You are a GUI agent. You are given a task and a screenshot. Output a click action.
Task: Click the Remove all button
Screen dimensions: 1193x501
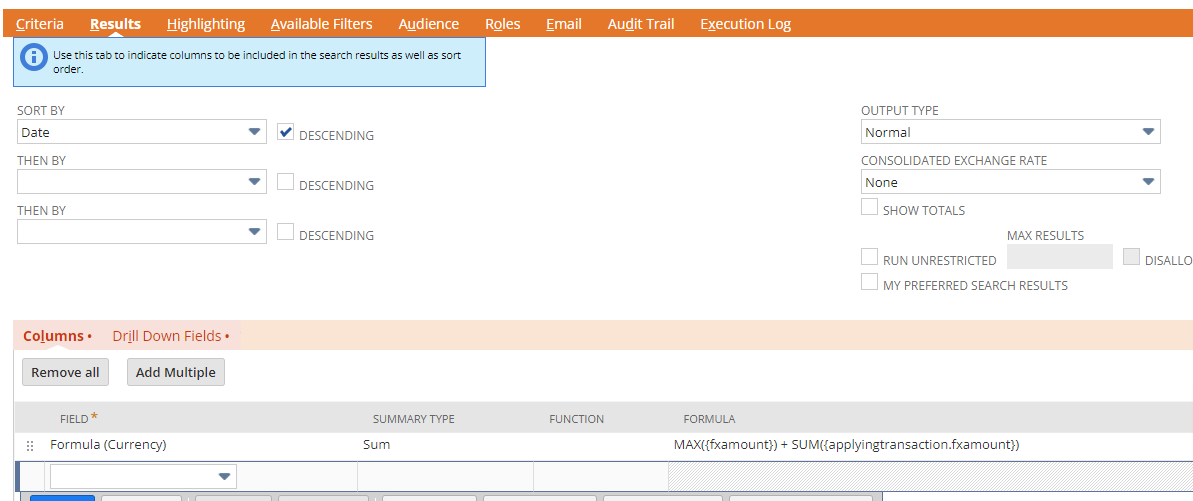(x=65, y=372)
